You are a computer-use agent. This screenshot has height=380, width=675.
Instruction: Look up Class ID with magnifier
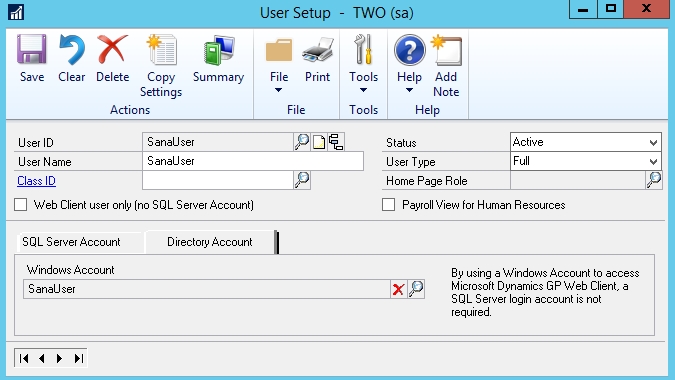tap(301, 180)
